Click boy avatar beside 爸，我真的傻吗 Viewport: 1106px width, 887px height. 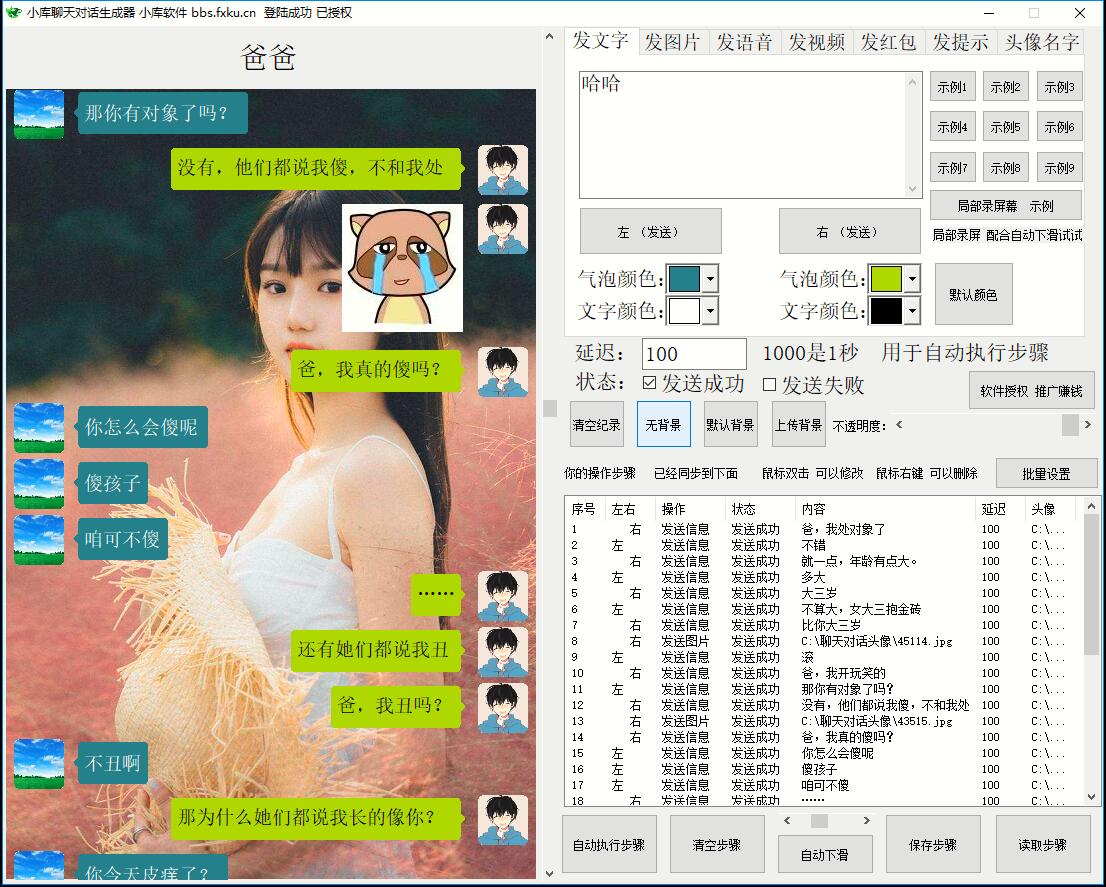pos(502,371)
